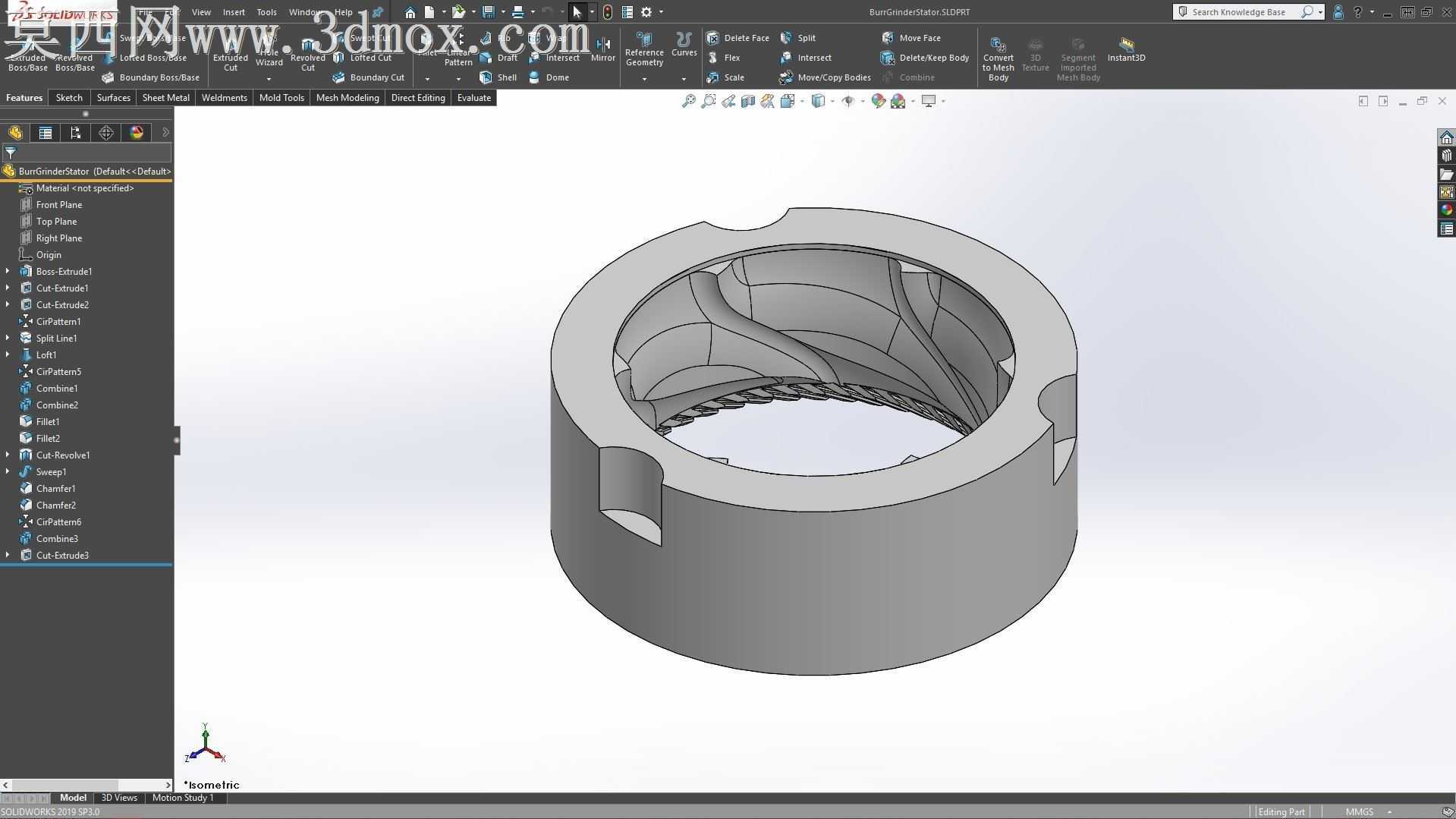Click the Previous View icon
The width and height of the screenshot is (1456, 819).
pos(728,101)
